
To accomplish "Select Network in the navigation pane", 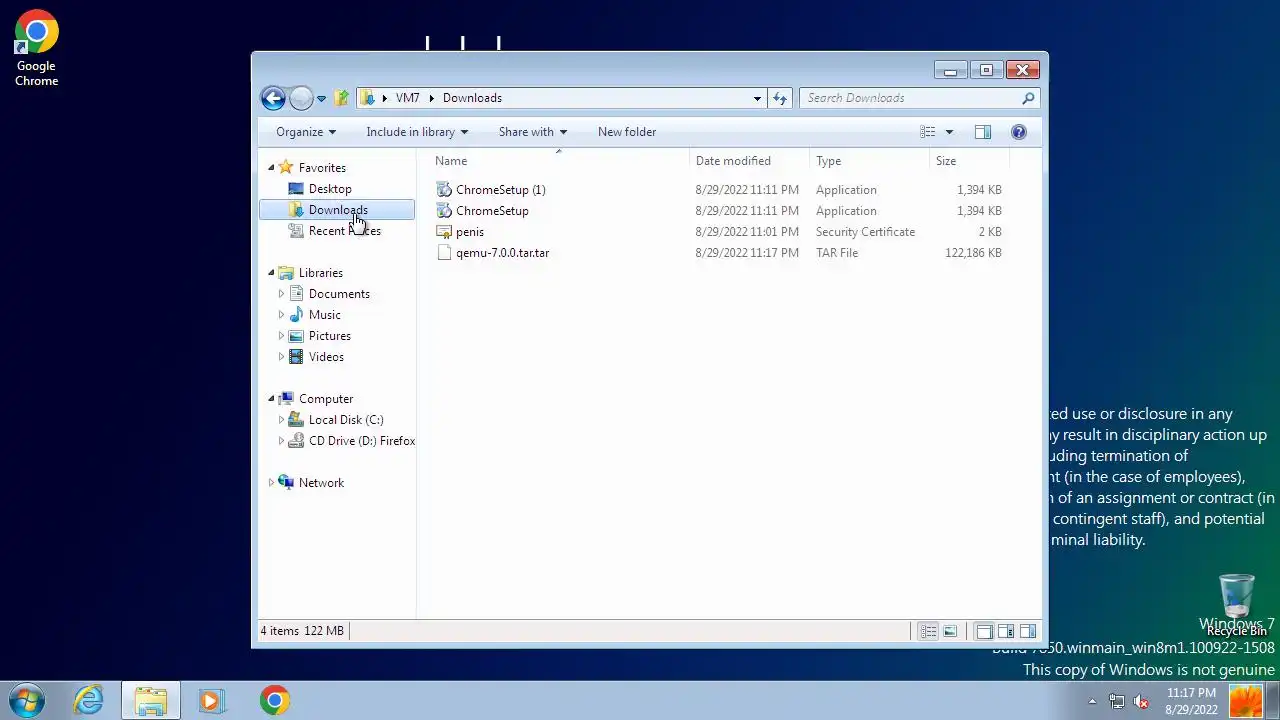I will 321,483.
